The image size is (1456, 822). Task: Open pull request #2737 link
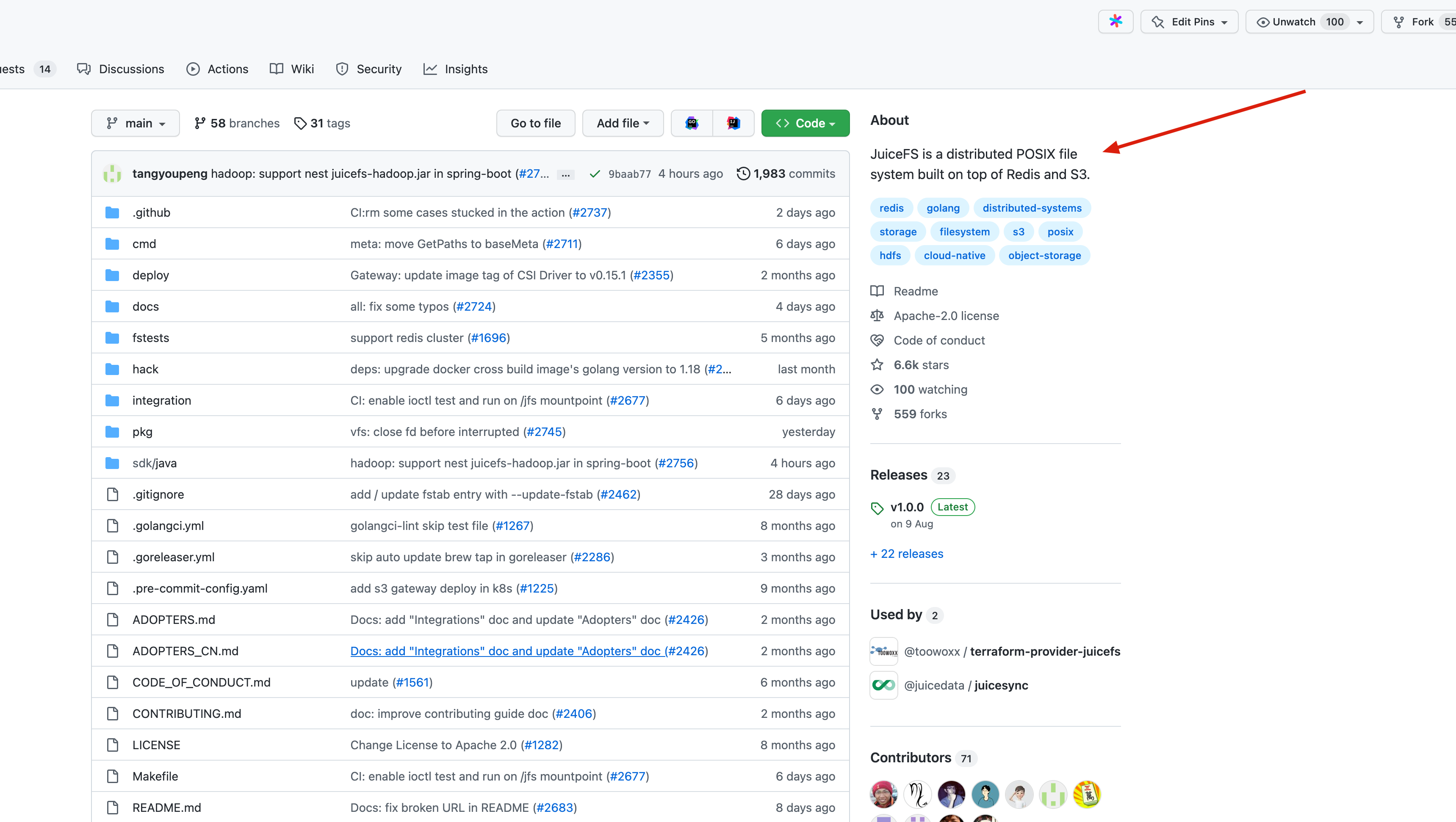(x=590, y=212)
